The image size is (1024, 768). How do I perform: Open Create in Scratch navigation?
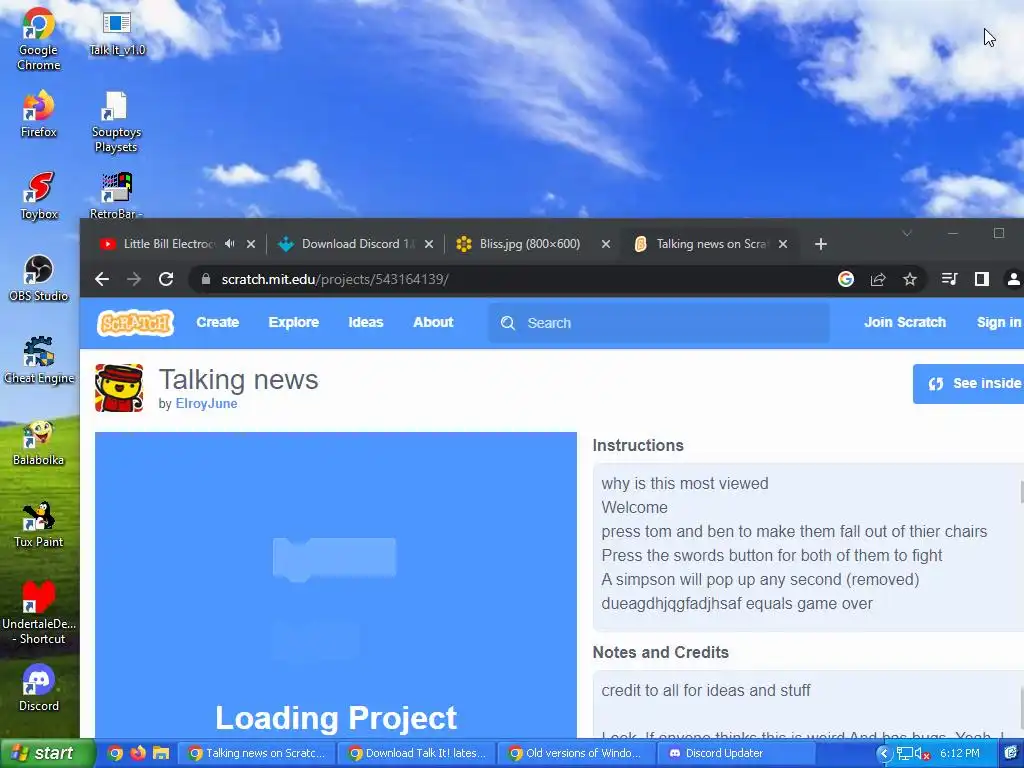click(217, 323)
